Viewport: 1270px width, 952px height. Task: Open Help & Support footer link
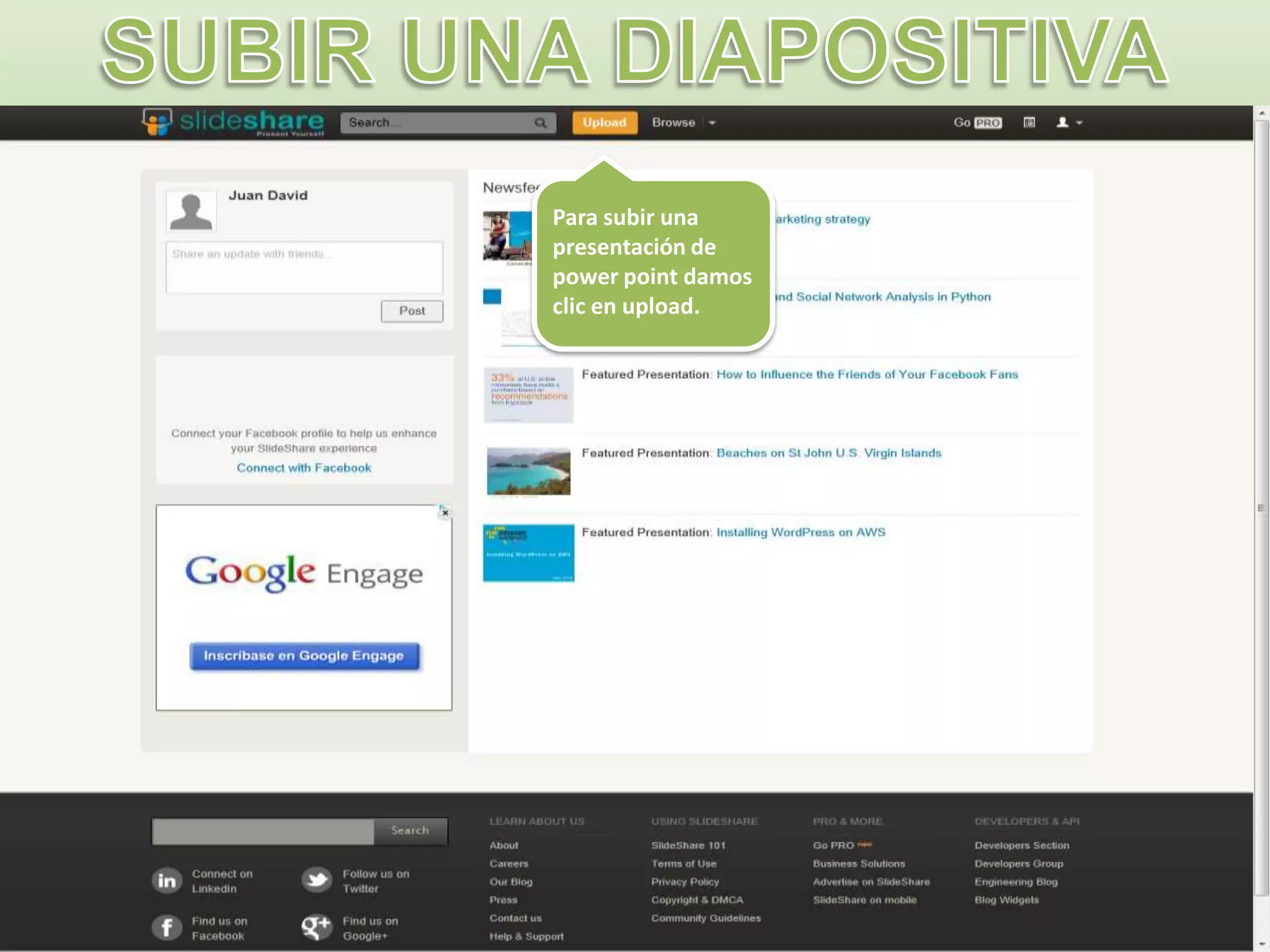[526, 937]
